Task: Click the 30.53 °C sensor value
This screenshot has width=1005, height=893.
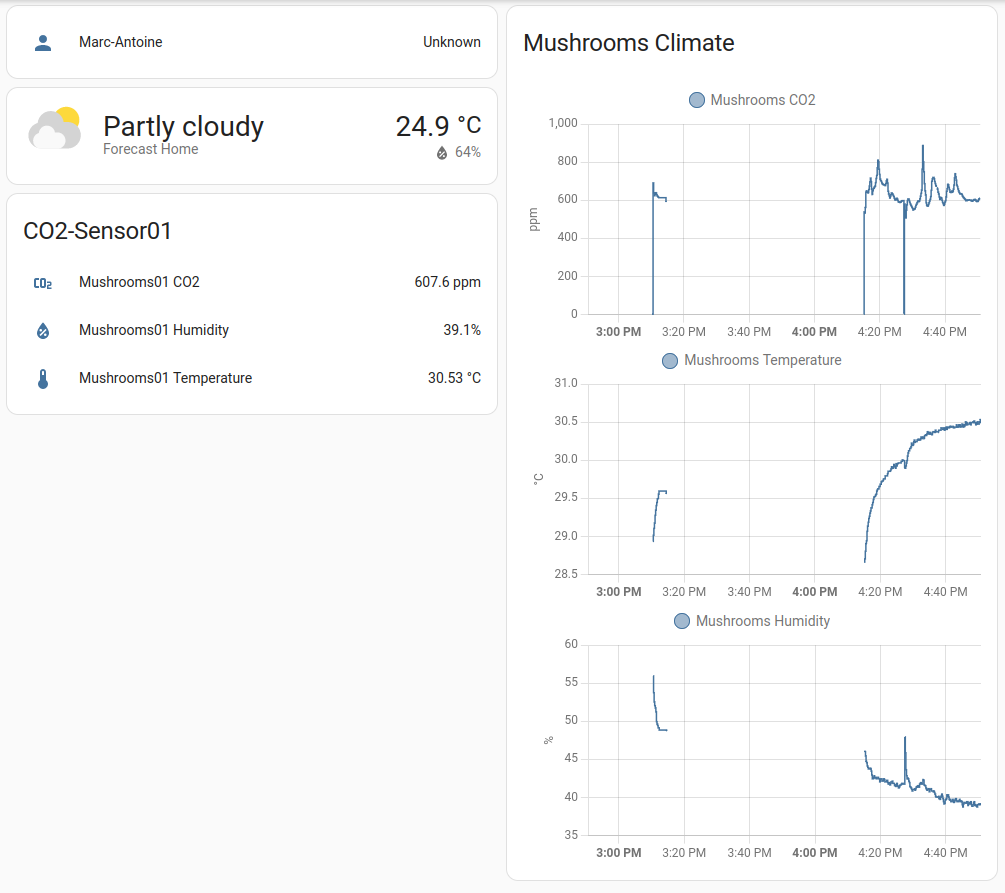Action: 454,379
